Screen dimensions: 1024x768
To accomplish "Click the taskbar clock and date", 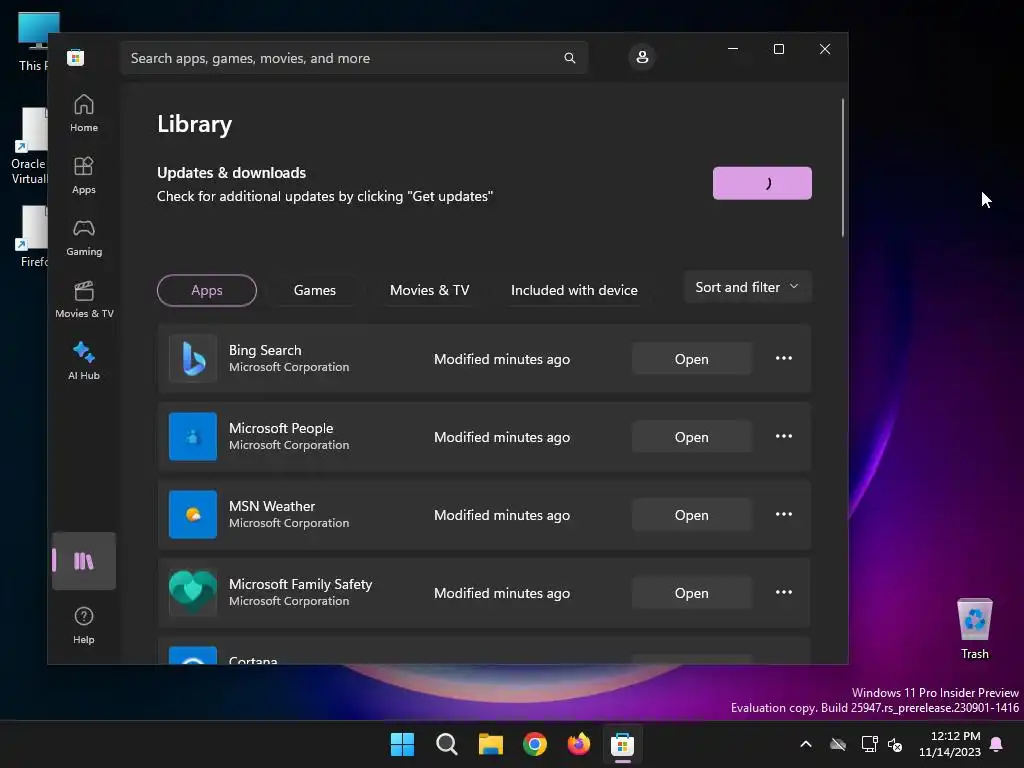I will [950, 744].
